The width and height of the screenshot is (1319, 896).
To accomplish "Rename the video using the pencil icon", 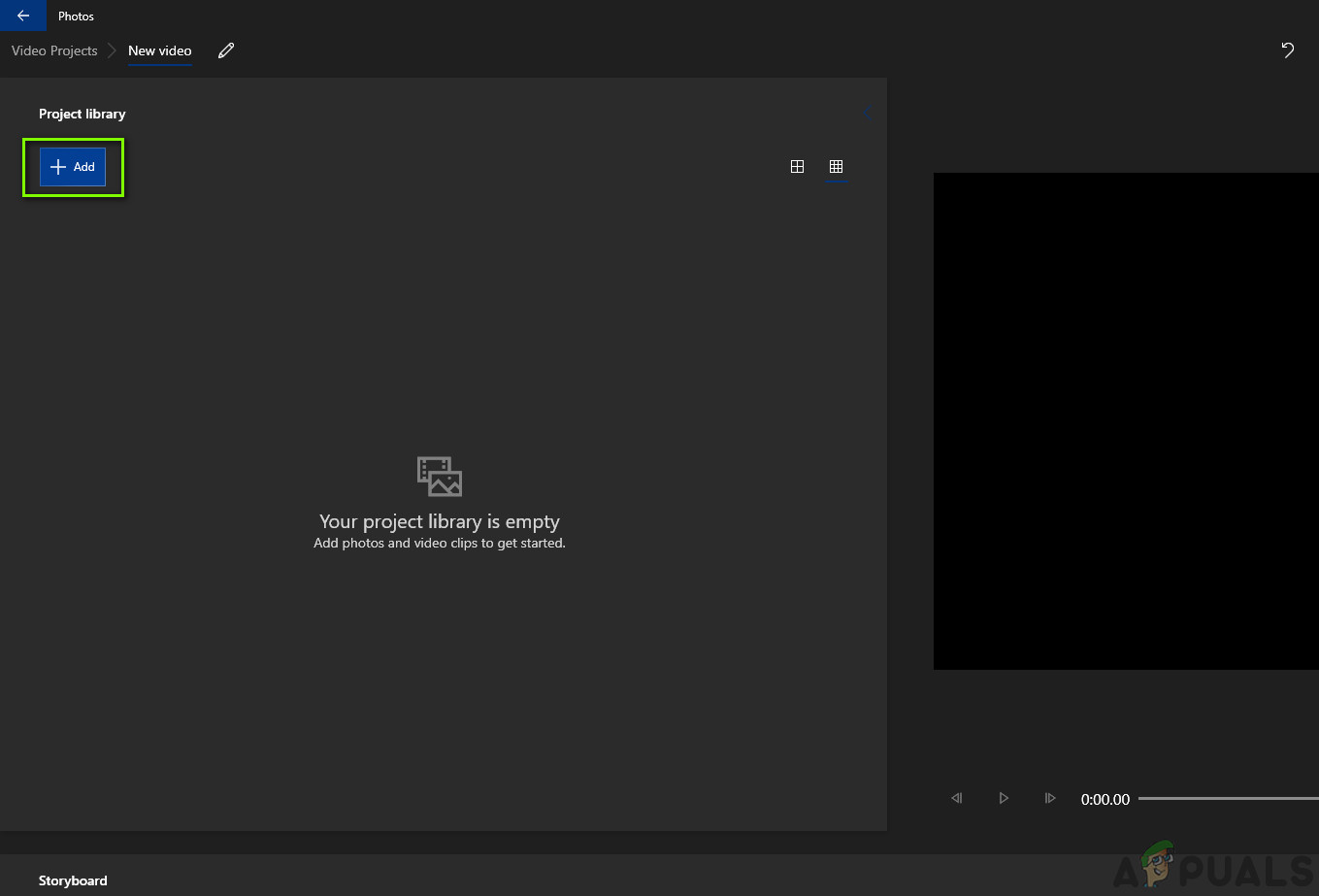I will tap(226, 50).
